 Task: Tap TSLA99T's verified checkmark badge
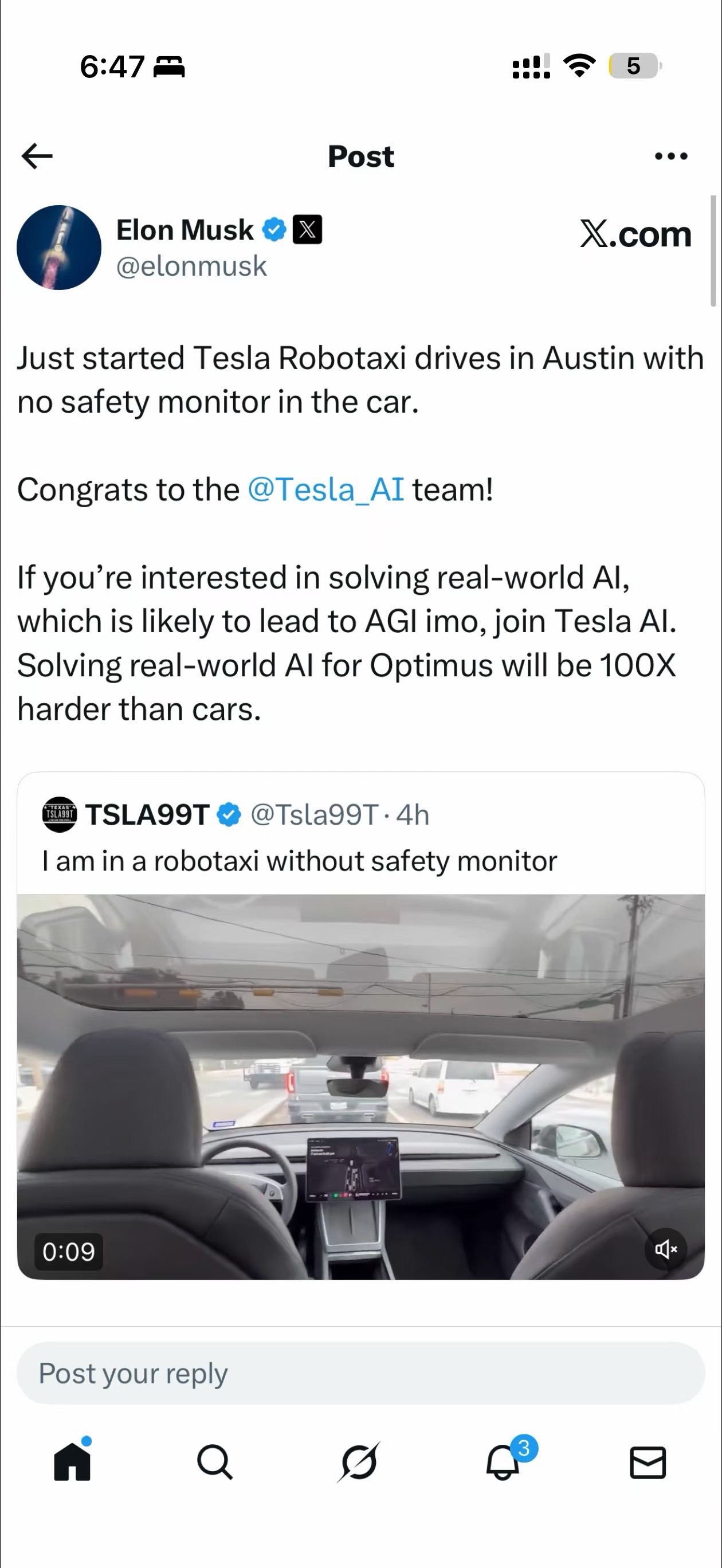point(229,814)
